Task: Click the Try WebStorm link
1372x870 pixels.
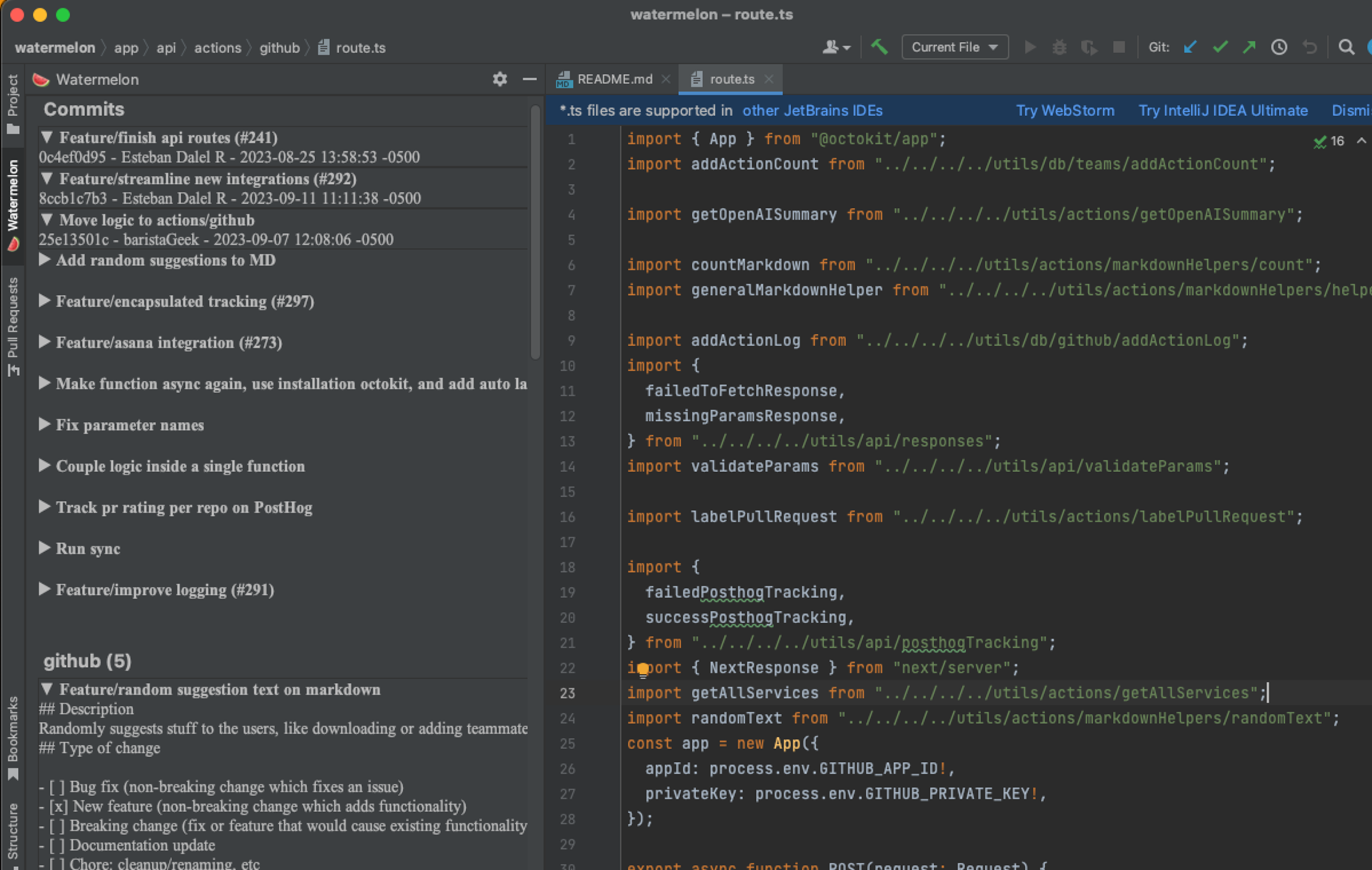Action: (1065, 110)
